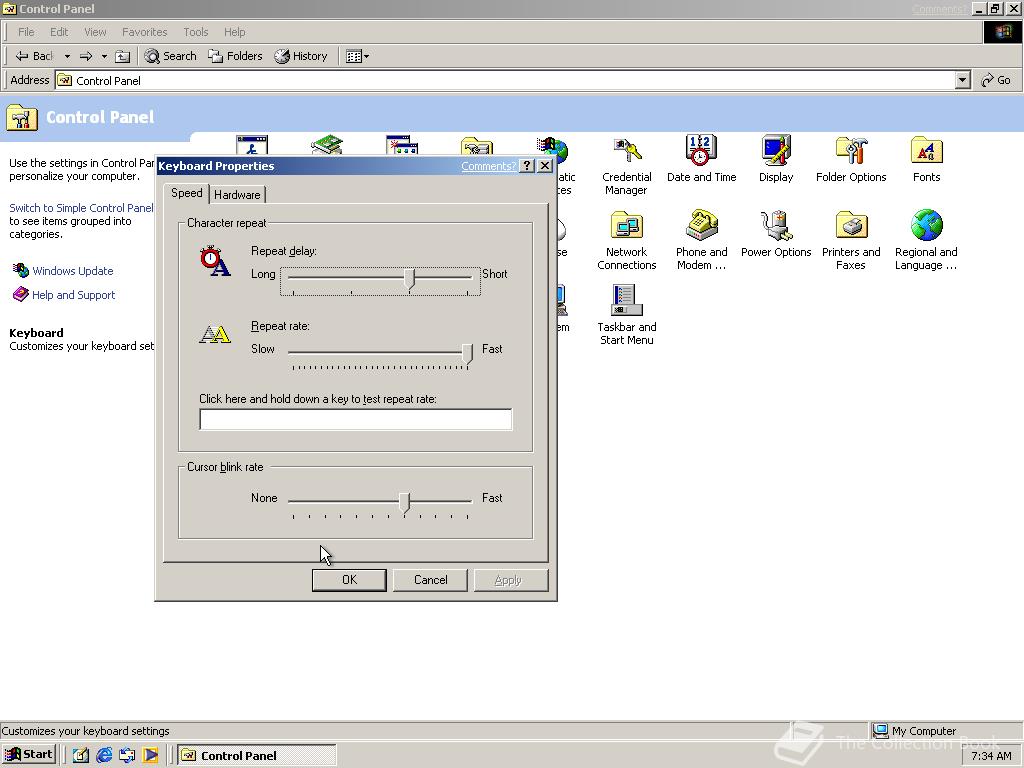Click the Forward arrow toolbar button
The height and width of the screenshot is (768, 1024).
[86, 56]
